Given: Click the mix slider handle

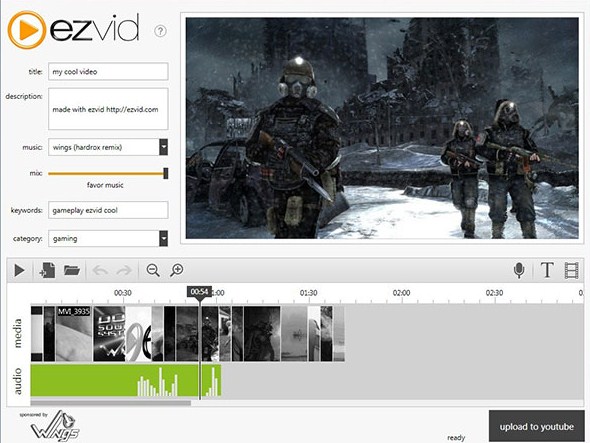Looking at the screenshot, I should [x=166, y=174].
